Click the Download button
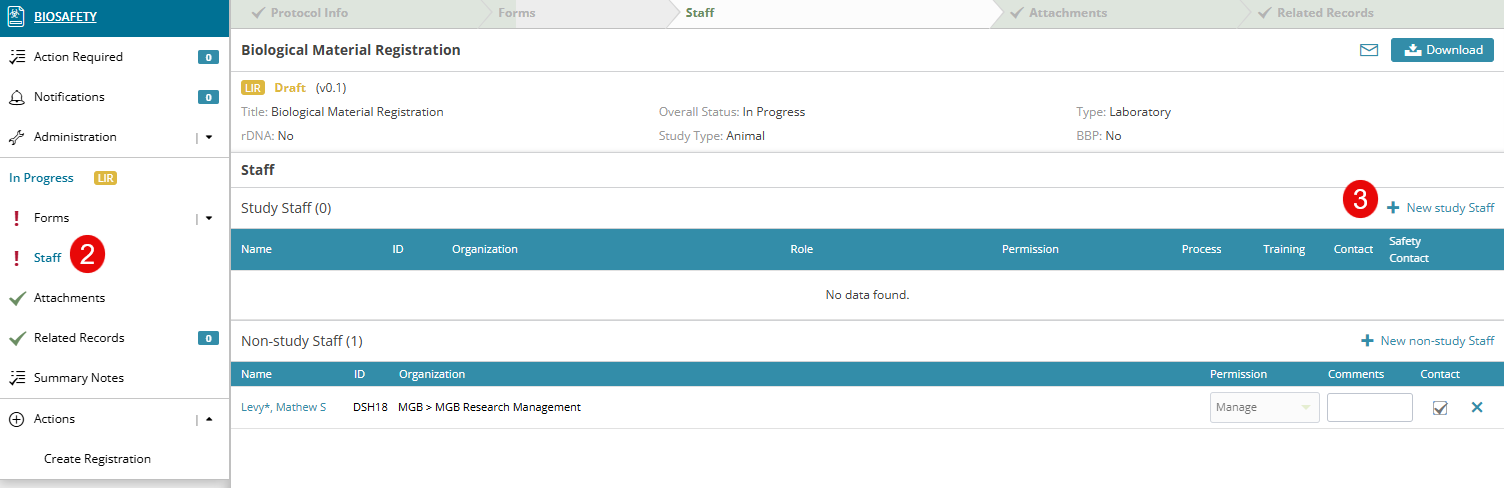Viewport: 1504px width, 488px height. tap(1442, 50)
